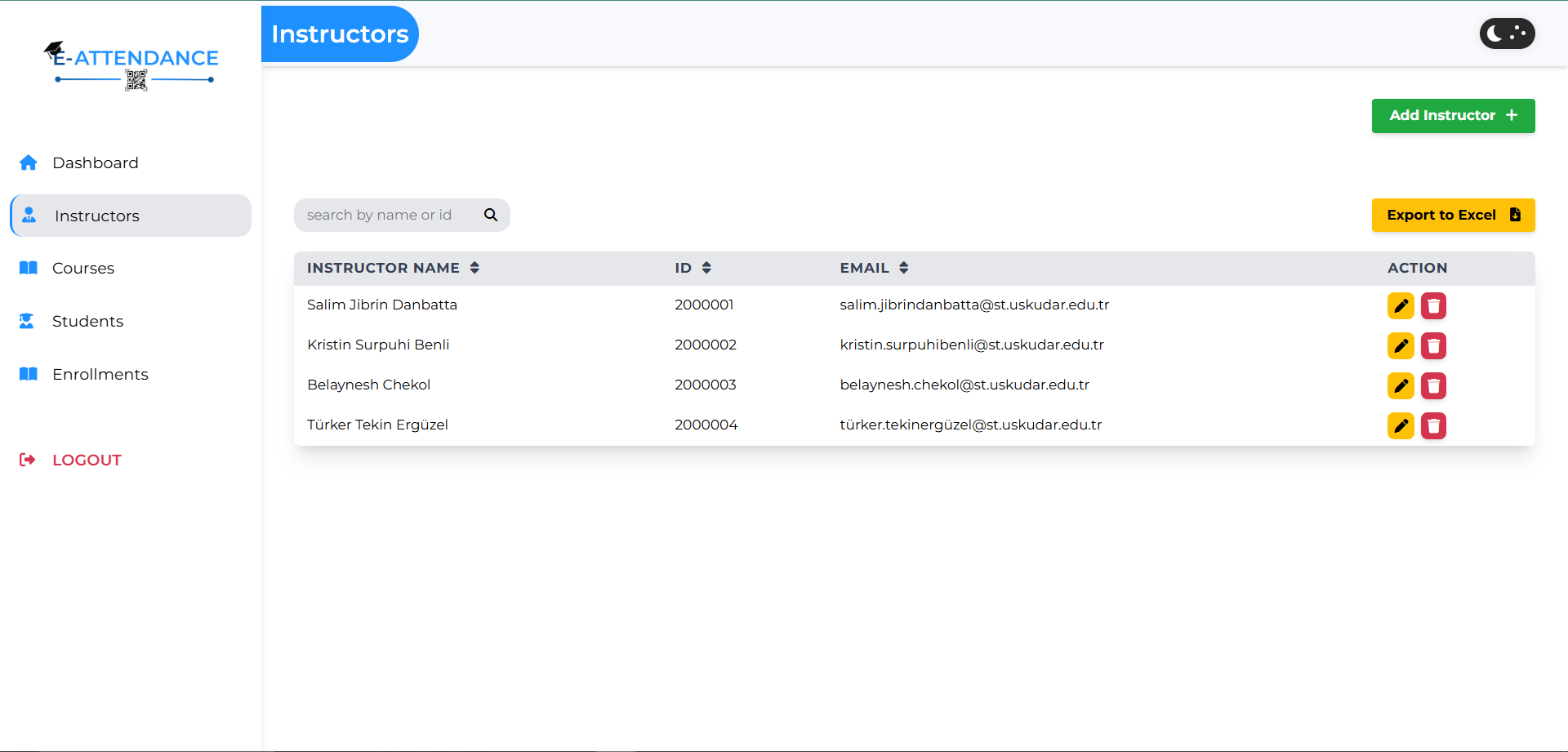
Task: Click pencil icon for Kristin Surpuhi Benli
Action: tap(1400, 346)
